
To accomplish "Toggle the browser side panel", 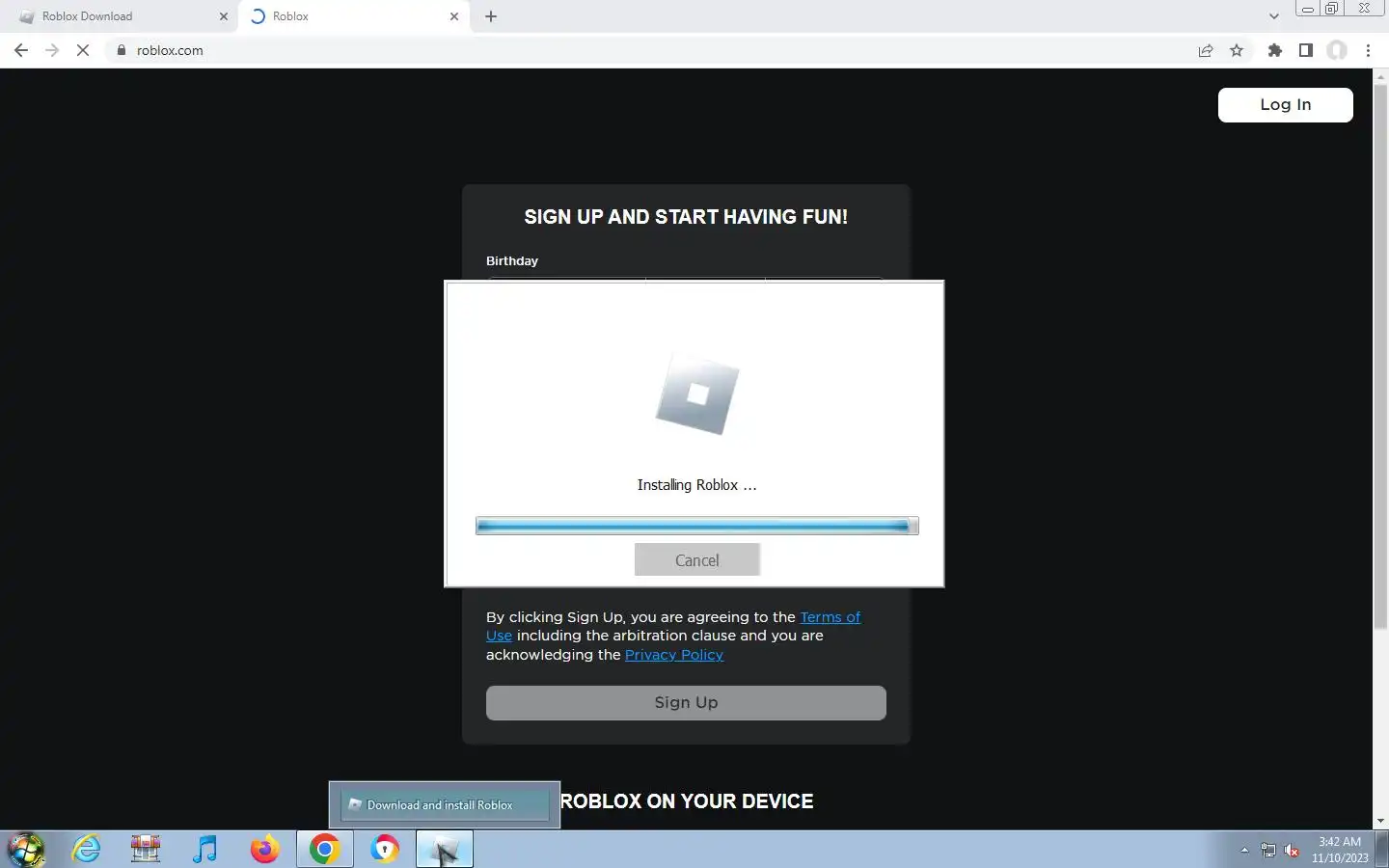I will coord(1306,50).
